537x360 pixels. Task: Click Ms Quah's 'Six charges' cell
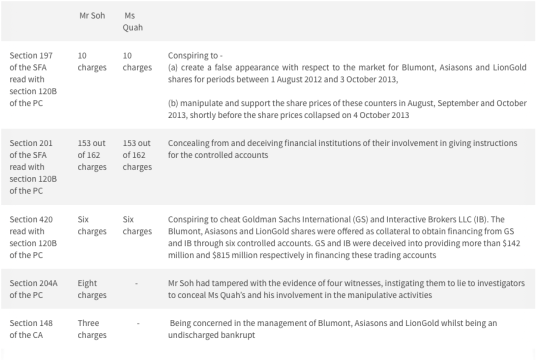[x=137, y=225]
